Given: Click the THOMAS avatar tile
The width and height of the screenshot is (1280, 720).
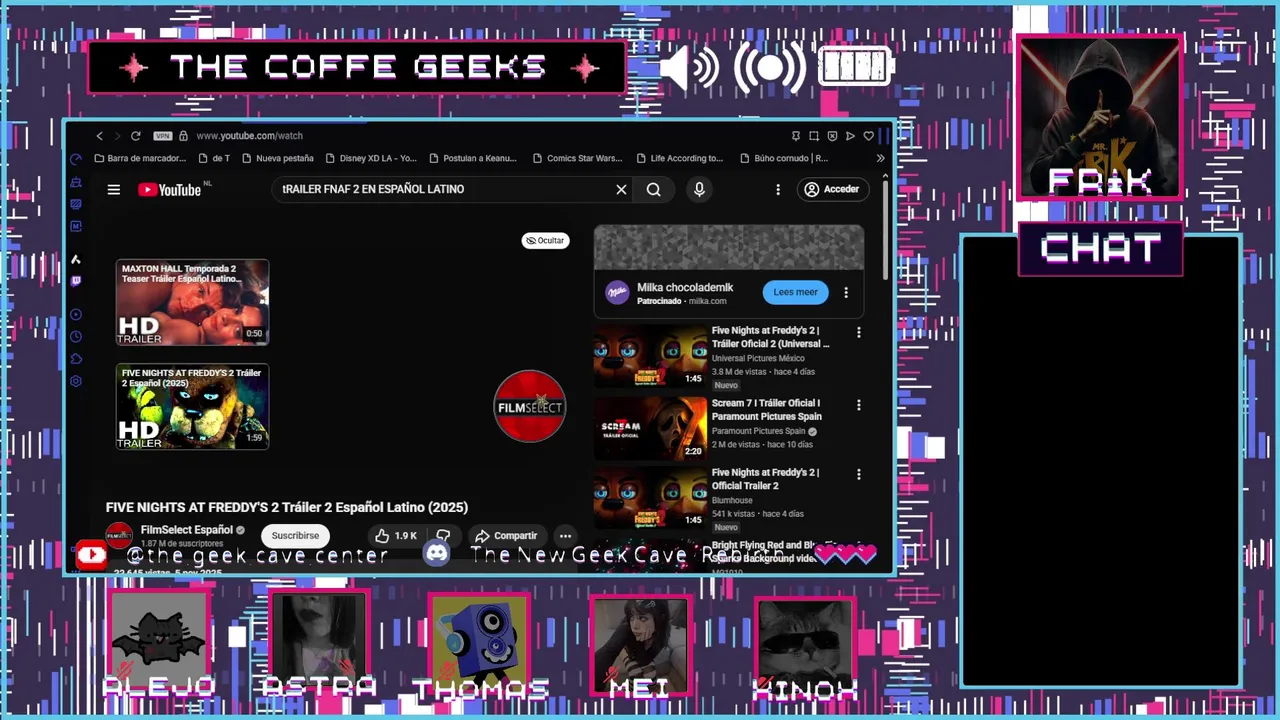Looking at the screenshot, I should (480, 643).
